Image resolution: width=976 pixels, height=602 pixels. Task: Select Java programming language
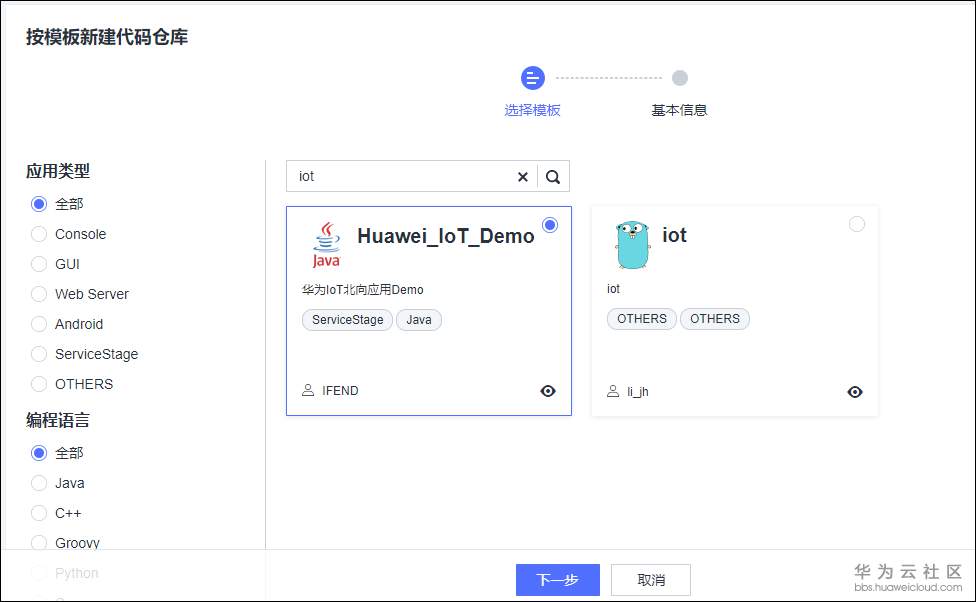tap(39, 483)
